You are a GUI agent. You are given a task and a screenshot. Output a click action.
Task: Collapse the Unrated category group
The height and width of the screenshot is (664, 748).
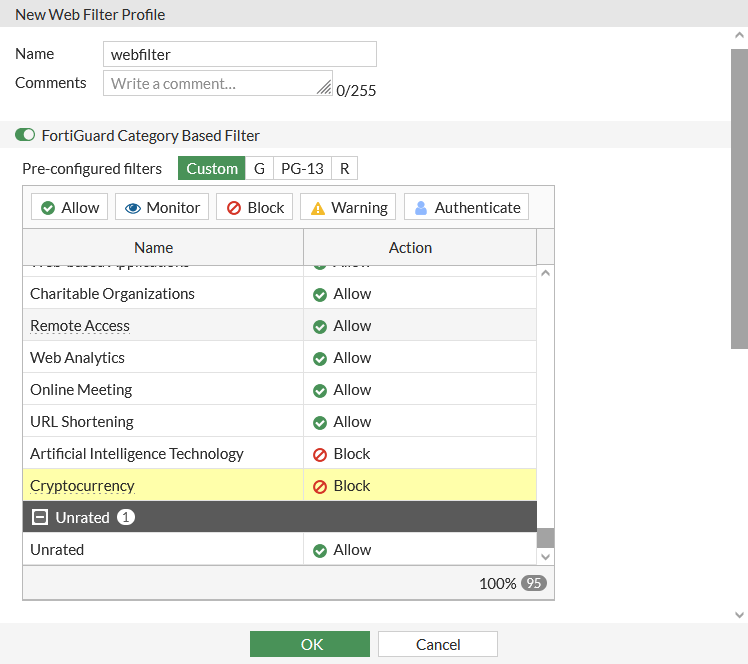pos(40,518)
